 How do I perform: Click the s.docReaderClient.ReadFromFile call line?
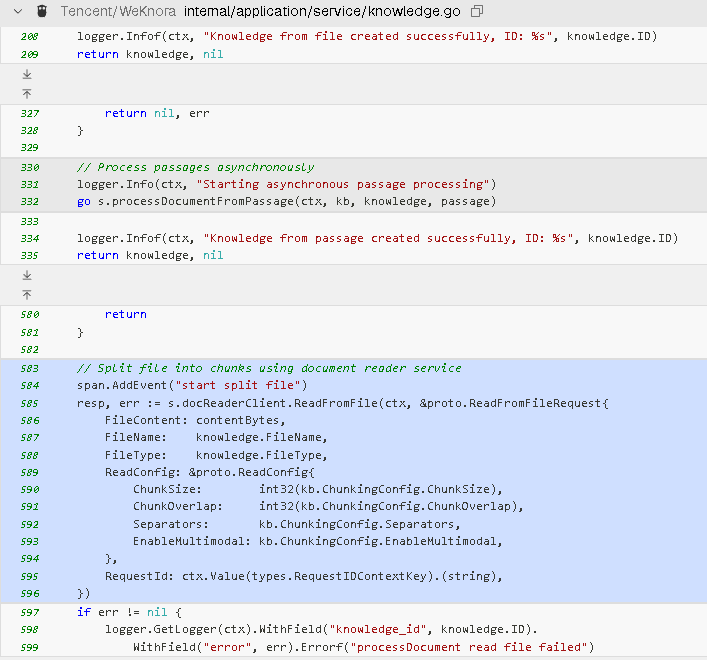click(x=343, y=403)
